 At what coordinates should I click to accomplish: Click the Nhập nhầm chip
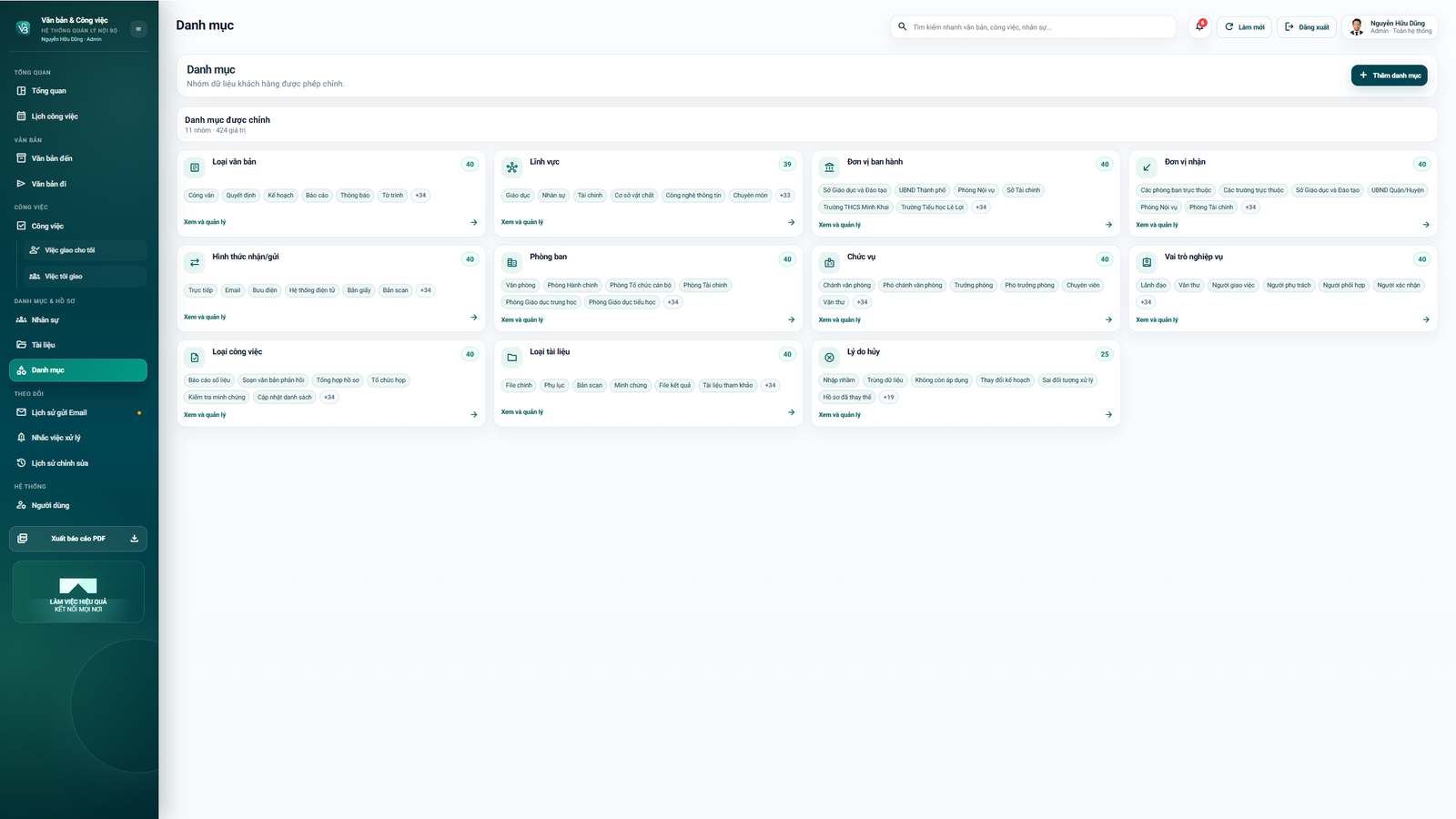(839, 380)
